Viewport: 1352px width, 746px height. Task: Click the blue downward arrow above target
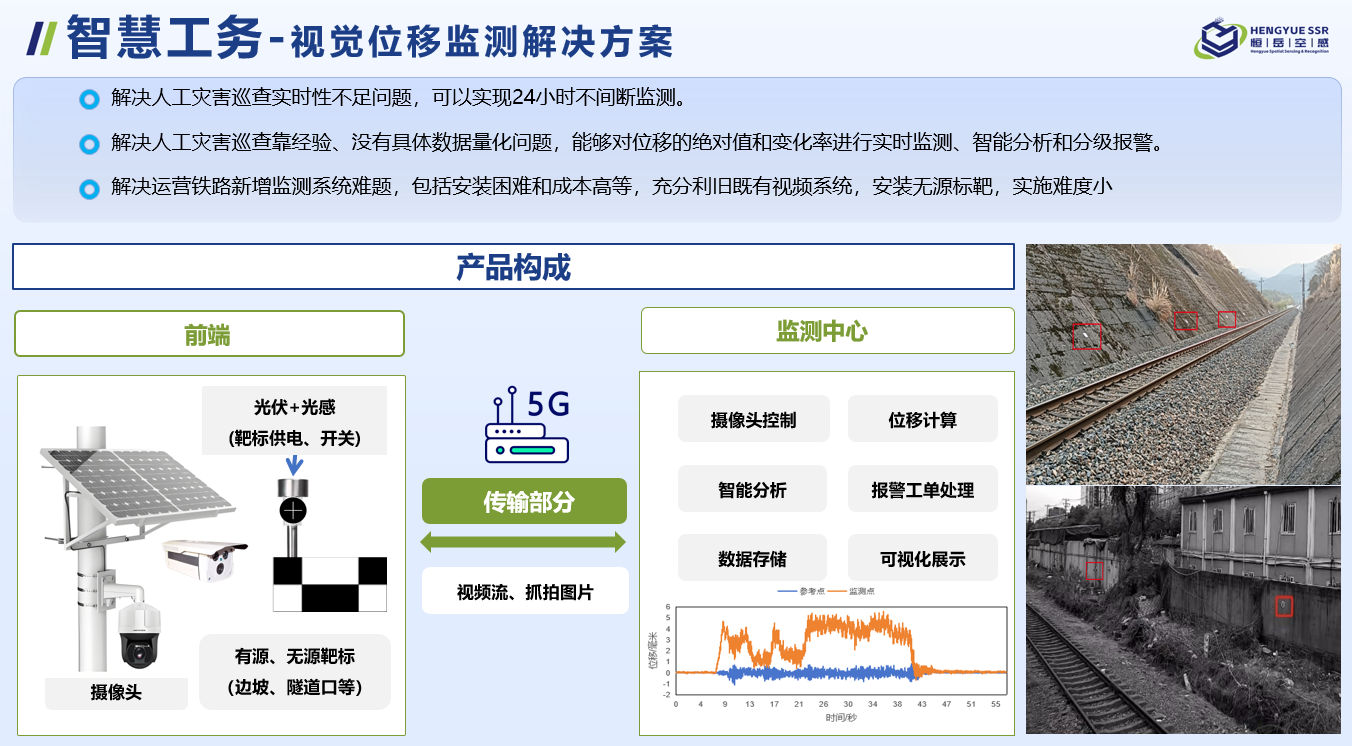click(x=293, y=465)
